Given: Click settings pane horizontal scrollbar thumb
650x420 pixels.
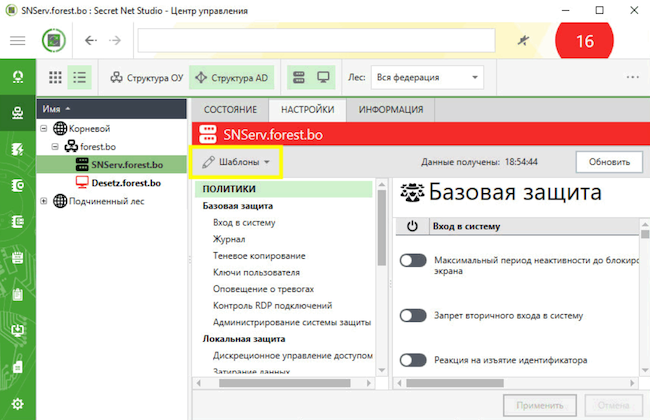Looking at the screenshot, I should click(x=455, y=383).
